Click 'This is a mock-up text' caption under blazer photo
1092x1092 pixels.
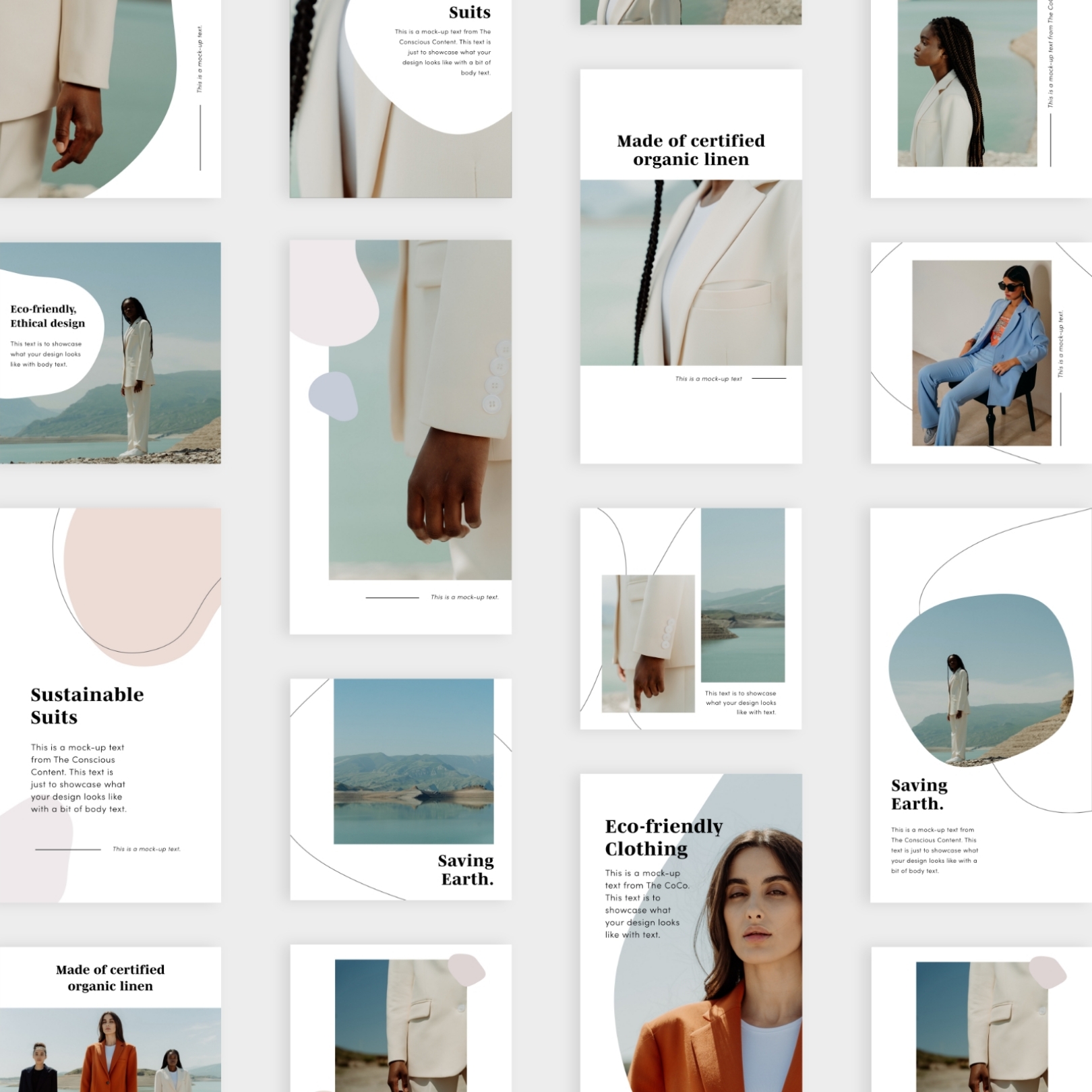coord(708,379)
